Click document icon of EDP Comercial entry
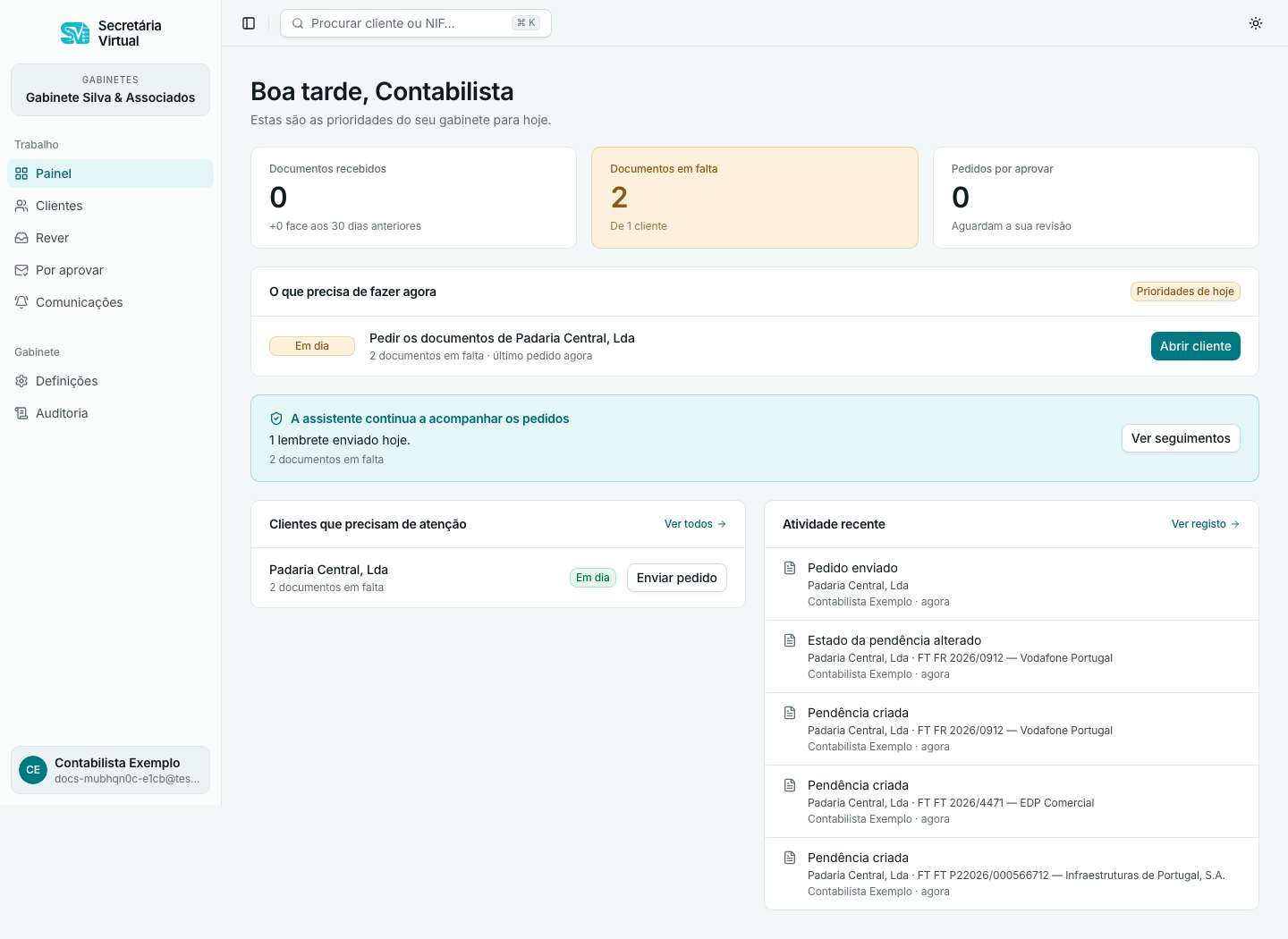Image resolution: width=1288 pixels, height=939 pixels. pos(790,785)
